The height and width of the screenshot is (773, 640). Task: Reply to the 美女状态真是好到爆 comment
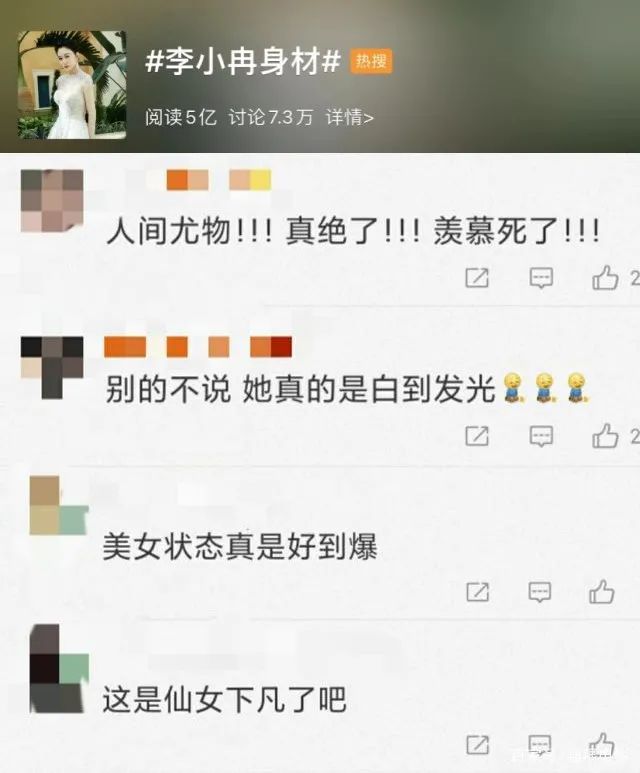(x=540, y=592)
